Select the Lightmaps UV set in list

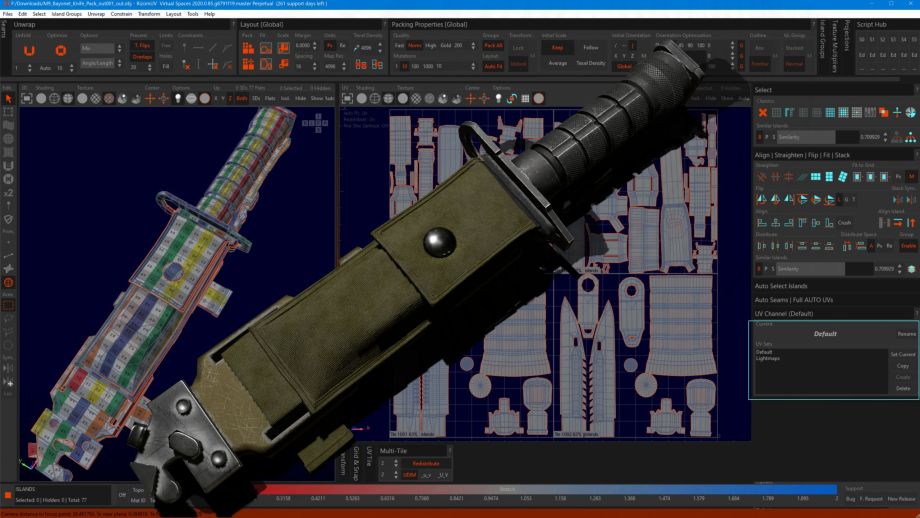tap(767, 358)
